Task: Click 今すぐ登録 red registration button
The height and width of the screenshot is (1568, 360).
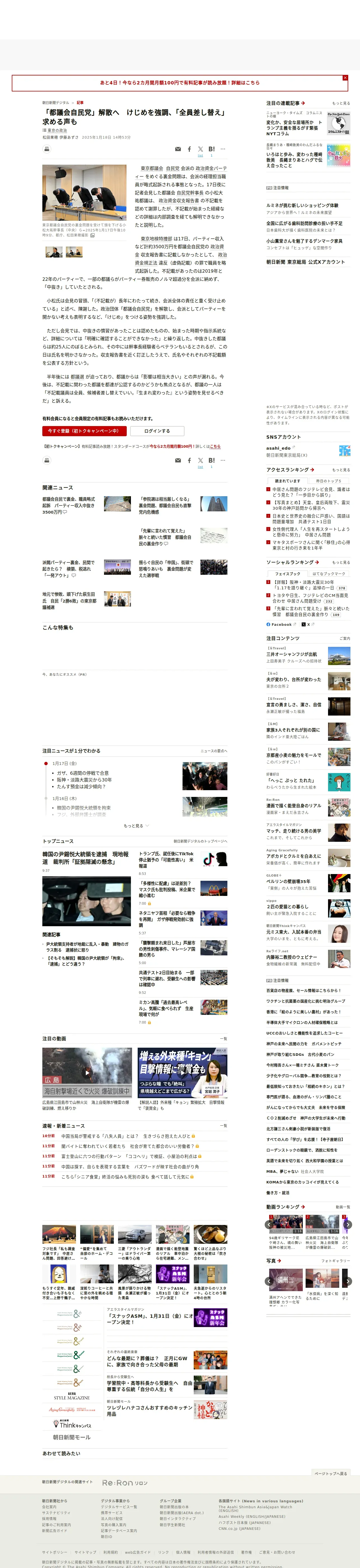Action: (84, 431)
